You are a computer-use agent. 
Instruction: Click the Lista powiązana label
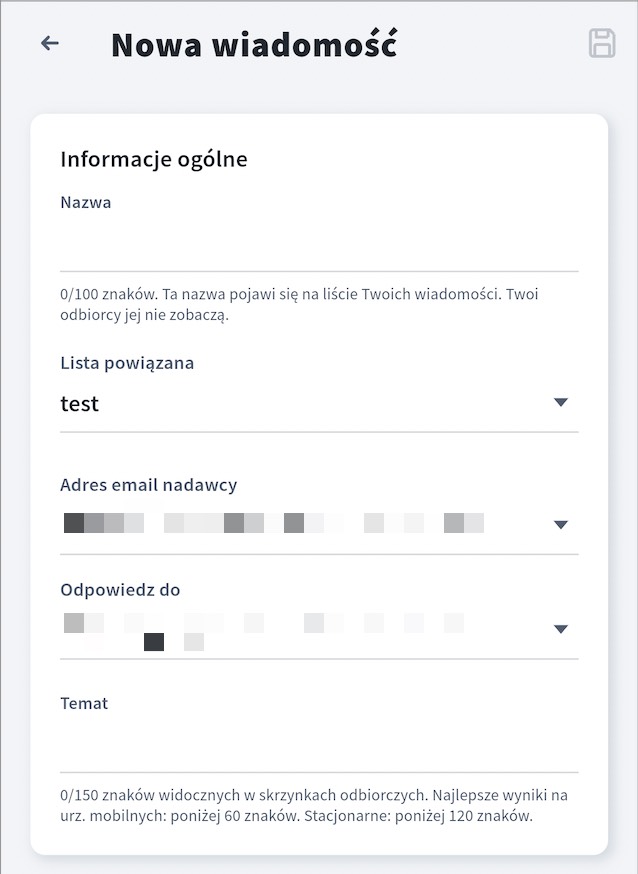127,363
